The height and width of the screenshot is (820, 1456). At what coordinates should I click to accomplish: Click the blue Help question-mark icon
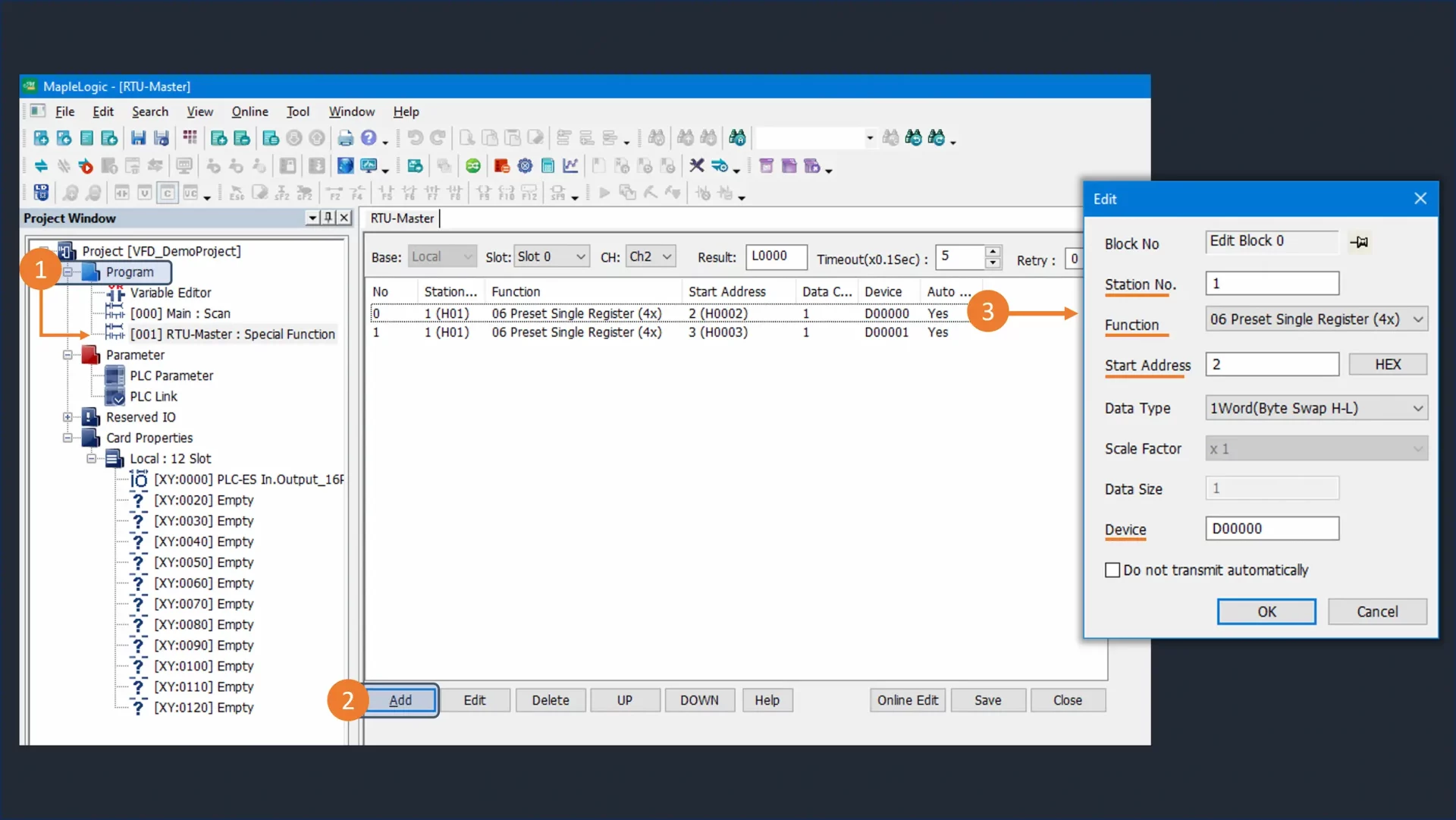(x=369, y=138)
